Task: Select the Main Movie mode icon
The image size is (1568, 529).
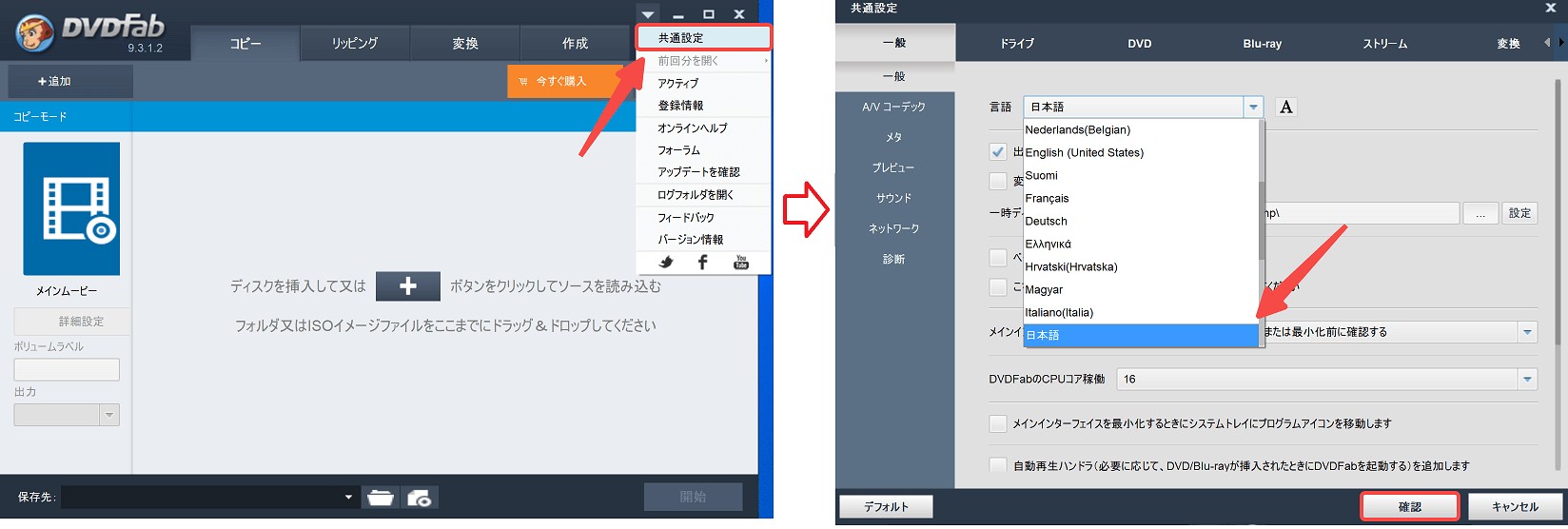Action: click(x=71, y=208)
